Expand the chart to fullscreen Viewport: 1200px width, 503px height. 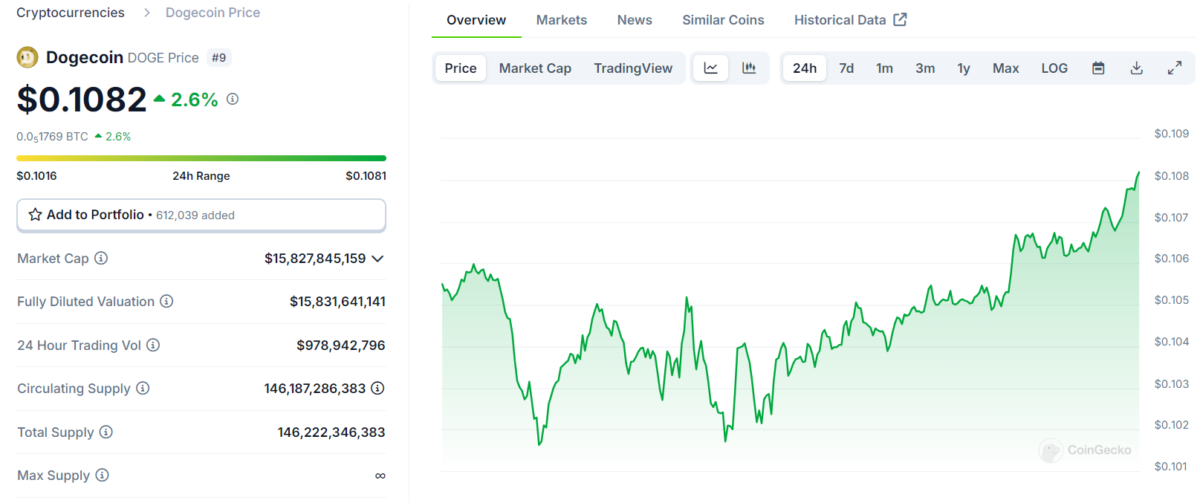point(1174,68)
